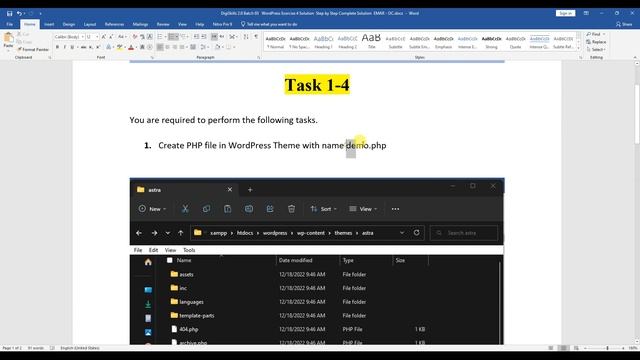Screen dimensions: 640x360
Task: Switch to the References tab
Action: (x=114, y=24)
